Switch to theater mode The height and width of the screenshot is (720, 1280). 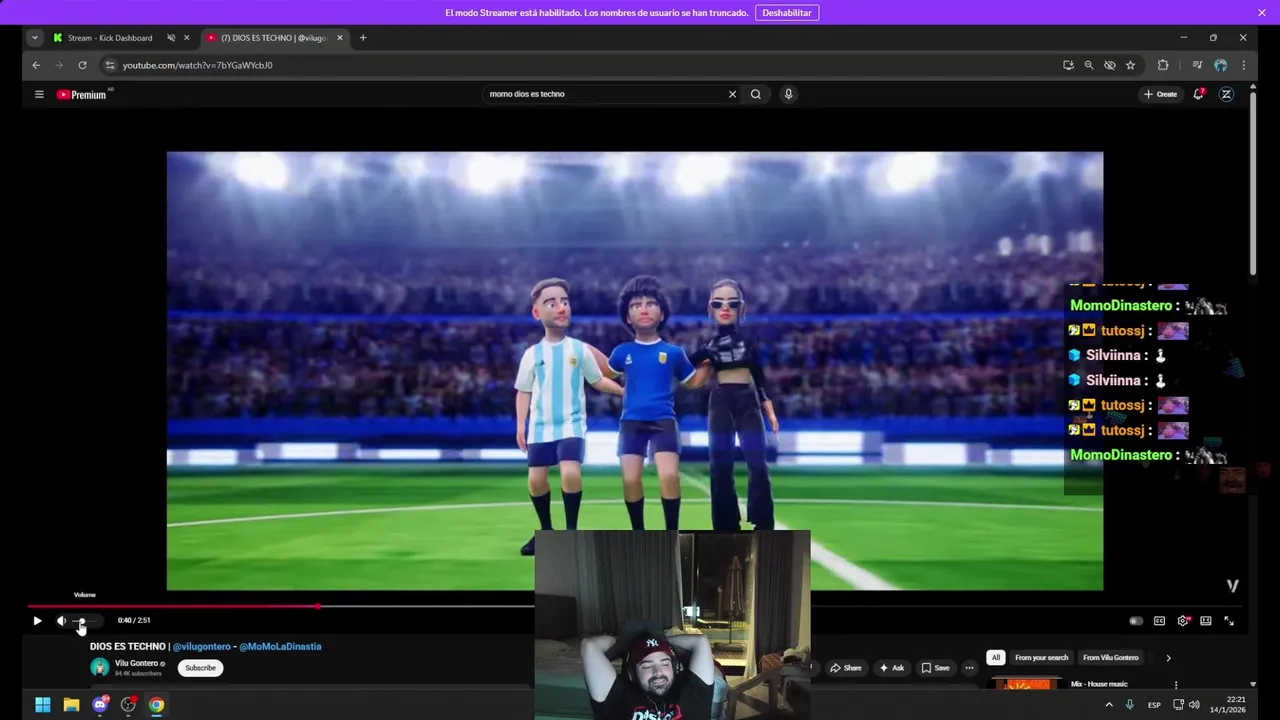1206,621
